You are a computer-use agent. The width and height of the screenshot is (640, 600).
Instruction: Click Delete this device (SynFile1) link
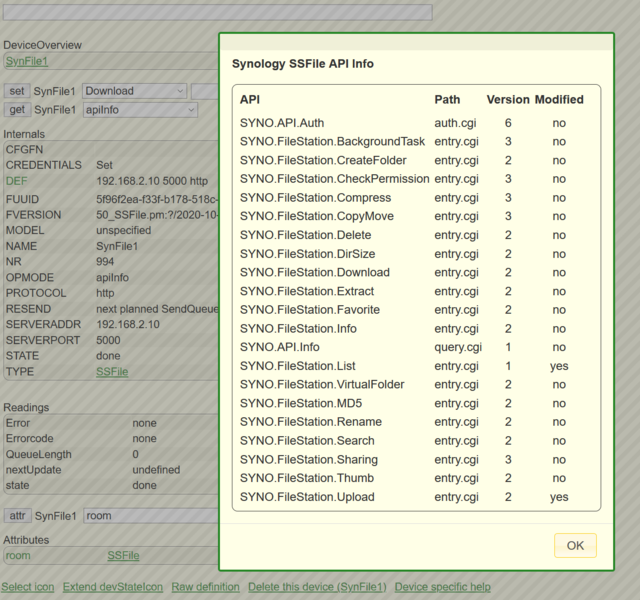click(317, 587)
